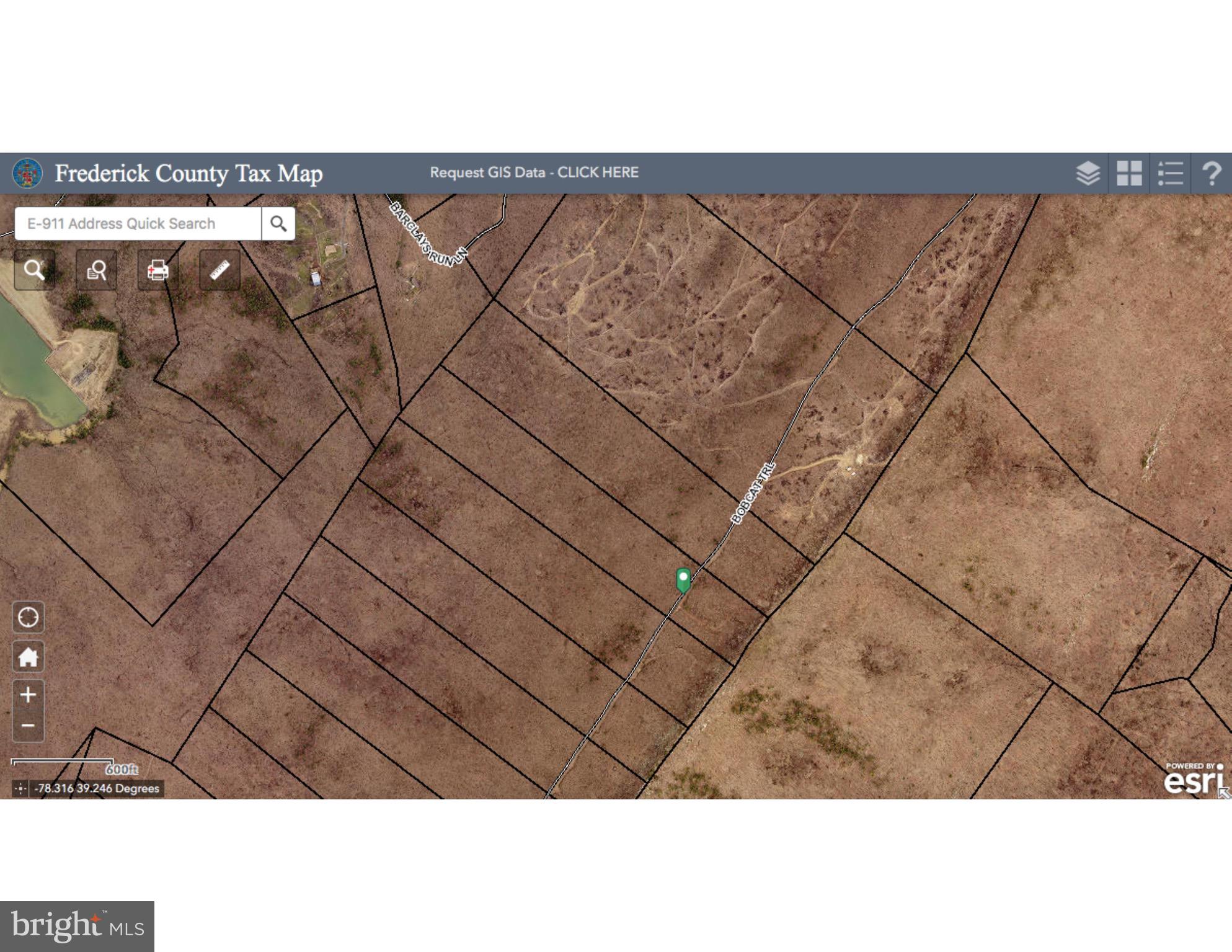Click the esri logo in the corner

1191,780
